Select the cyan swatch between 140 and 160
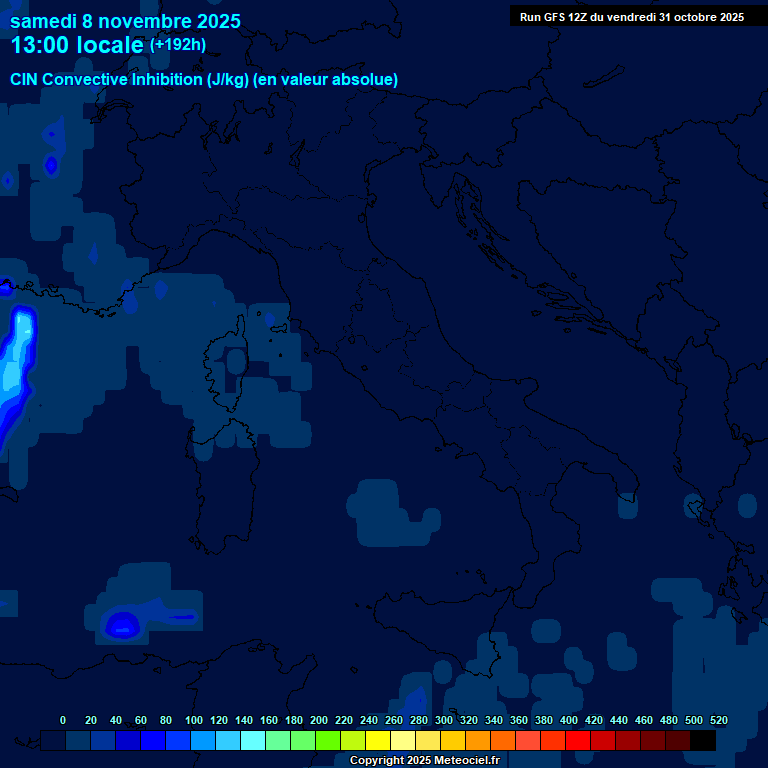 (x=253, y=740)
